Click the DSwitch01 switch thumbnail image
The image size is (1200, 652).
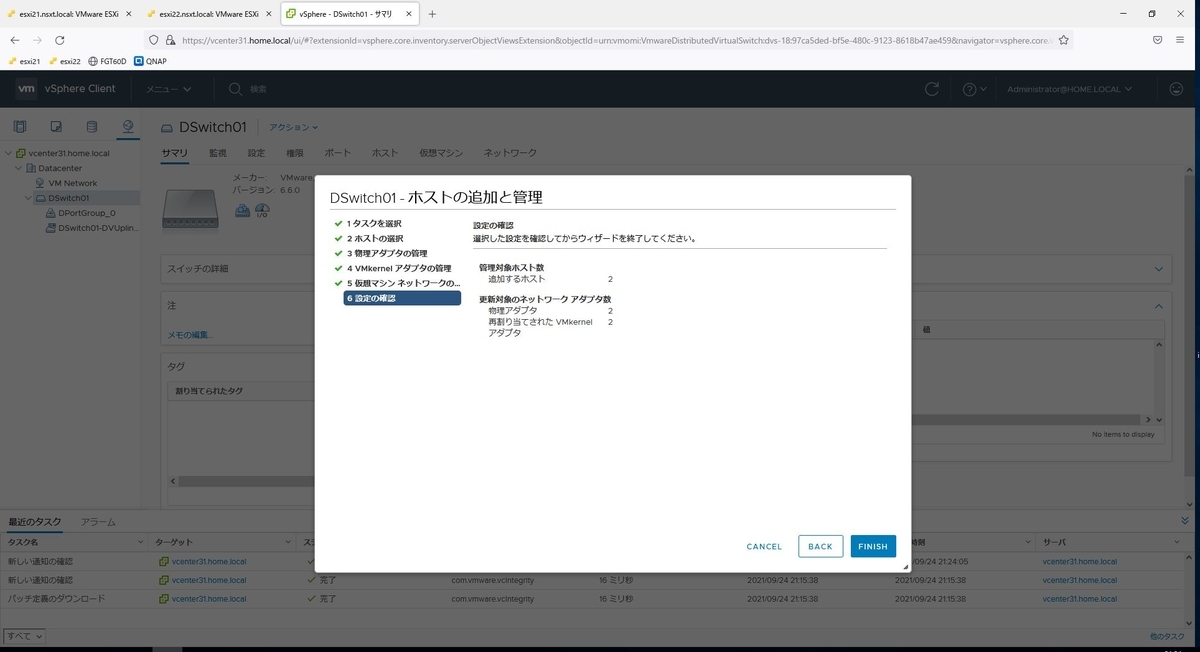[x=190, y=207]
